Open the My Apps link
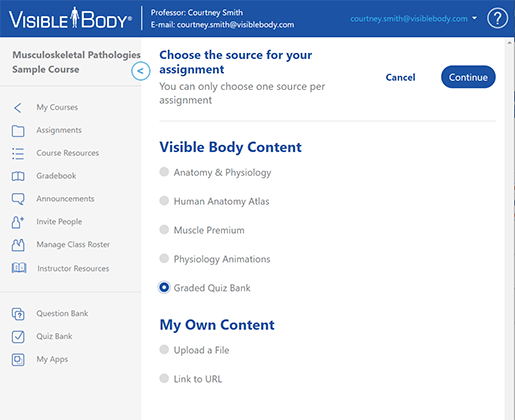The image size is (515, 420). coord(52,359)
